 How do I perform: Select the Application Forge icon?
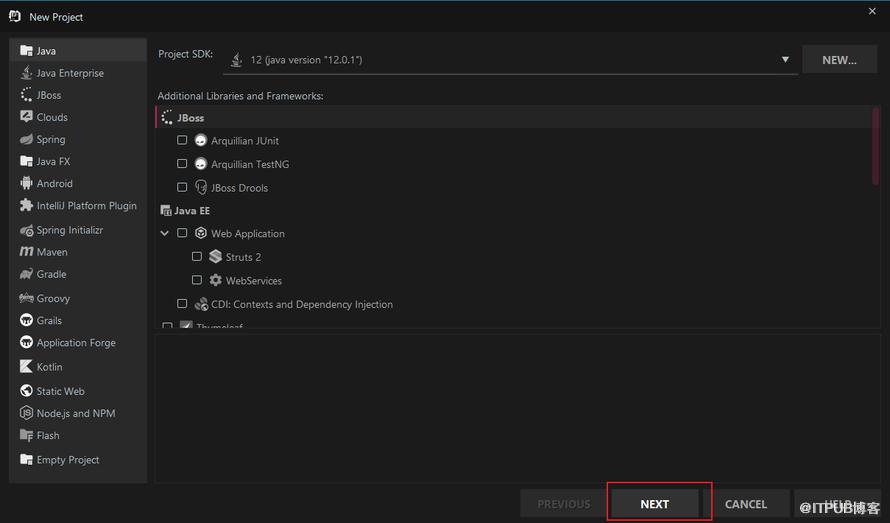(26, 342)
